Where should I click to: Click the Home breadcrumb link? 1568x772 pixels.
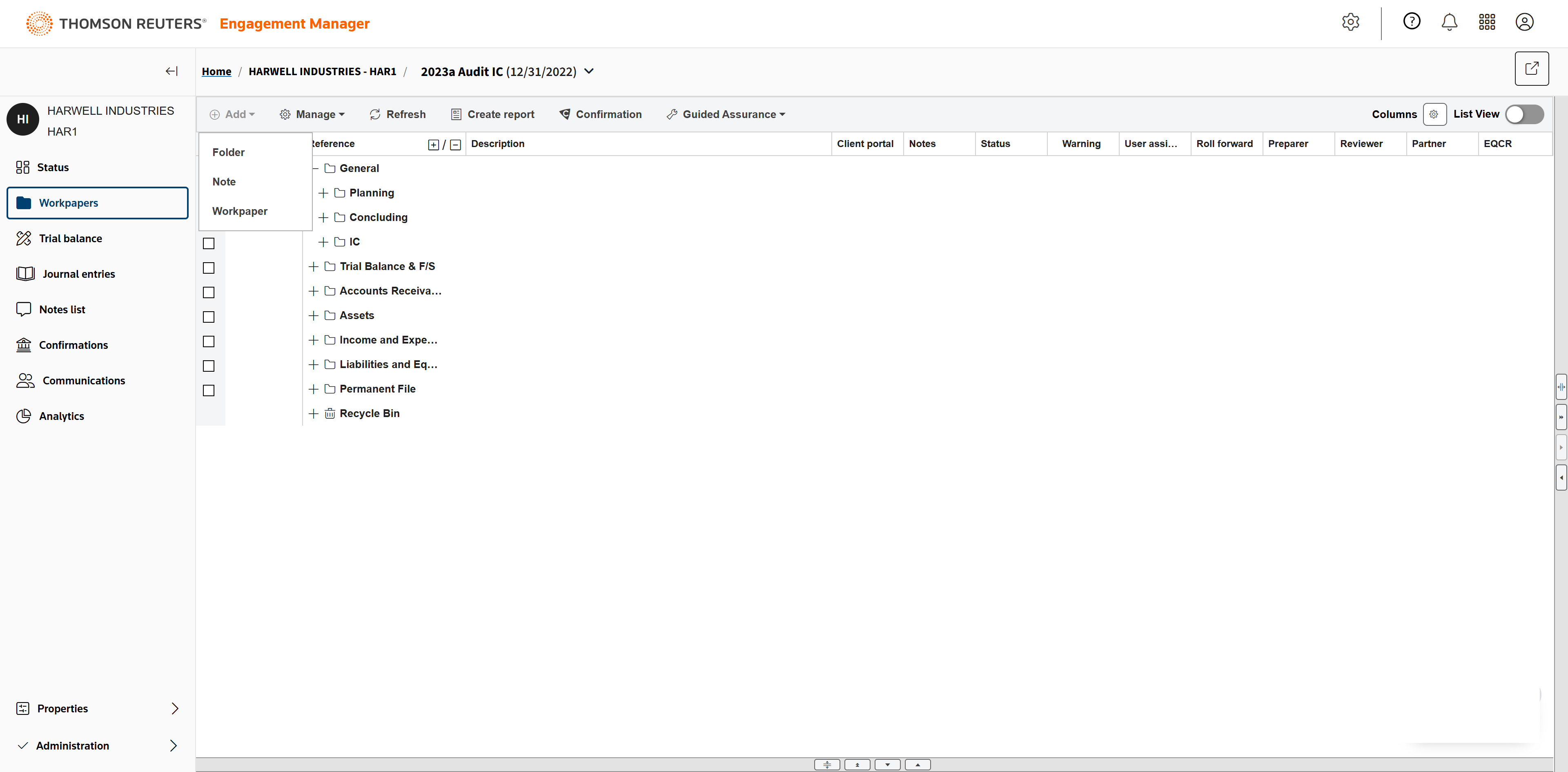(x=216, y=72)
